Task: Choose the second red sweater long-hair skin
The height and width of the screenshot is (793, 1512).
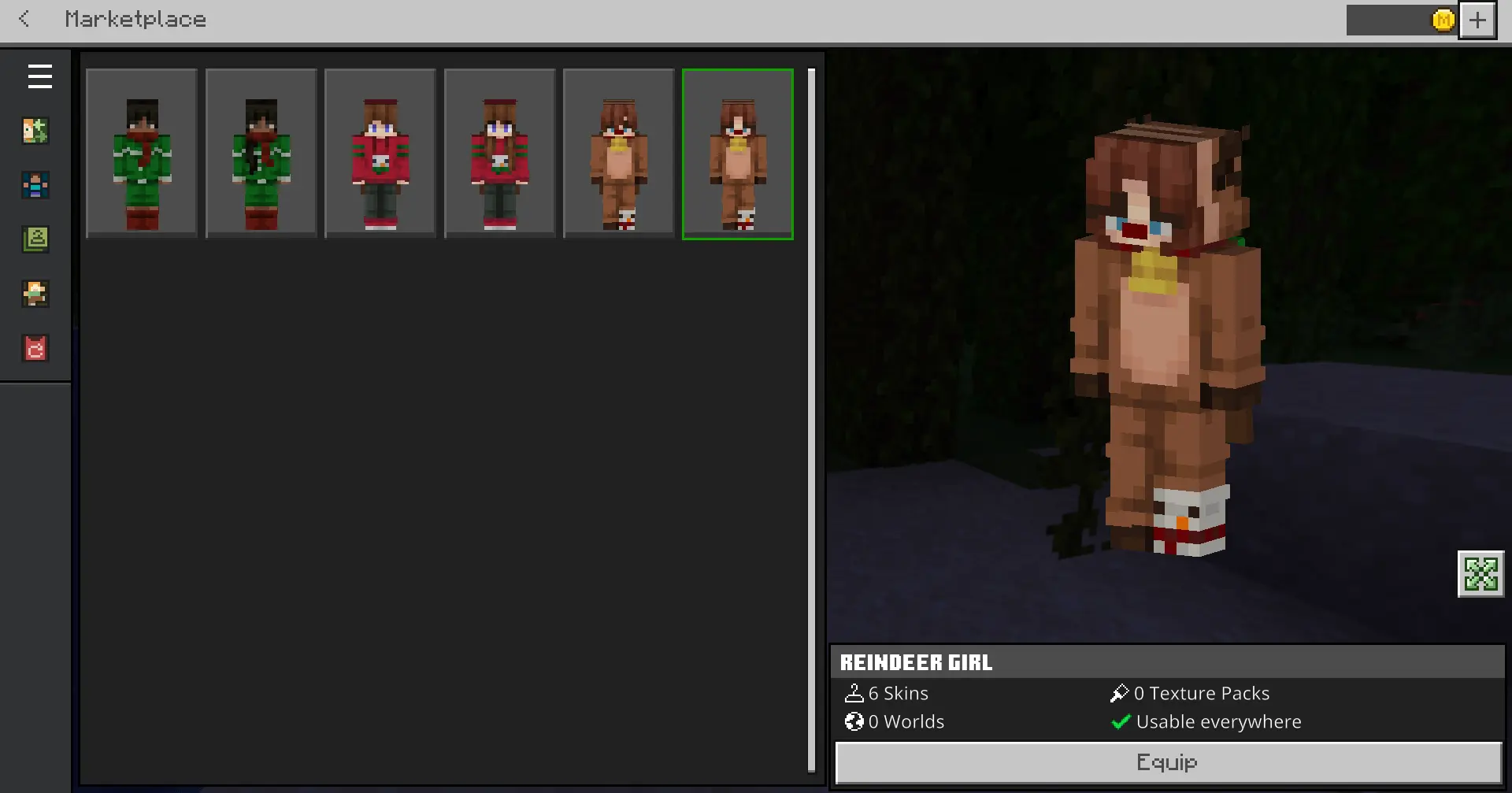Action: 500,154
